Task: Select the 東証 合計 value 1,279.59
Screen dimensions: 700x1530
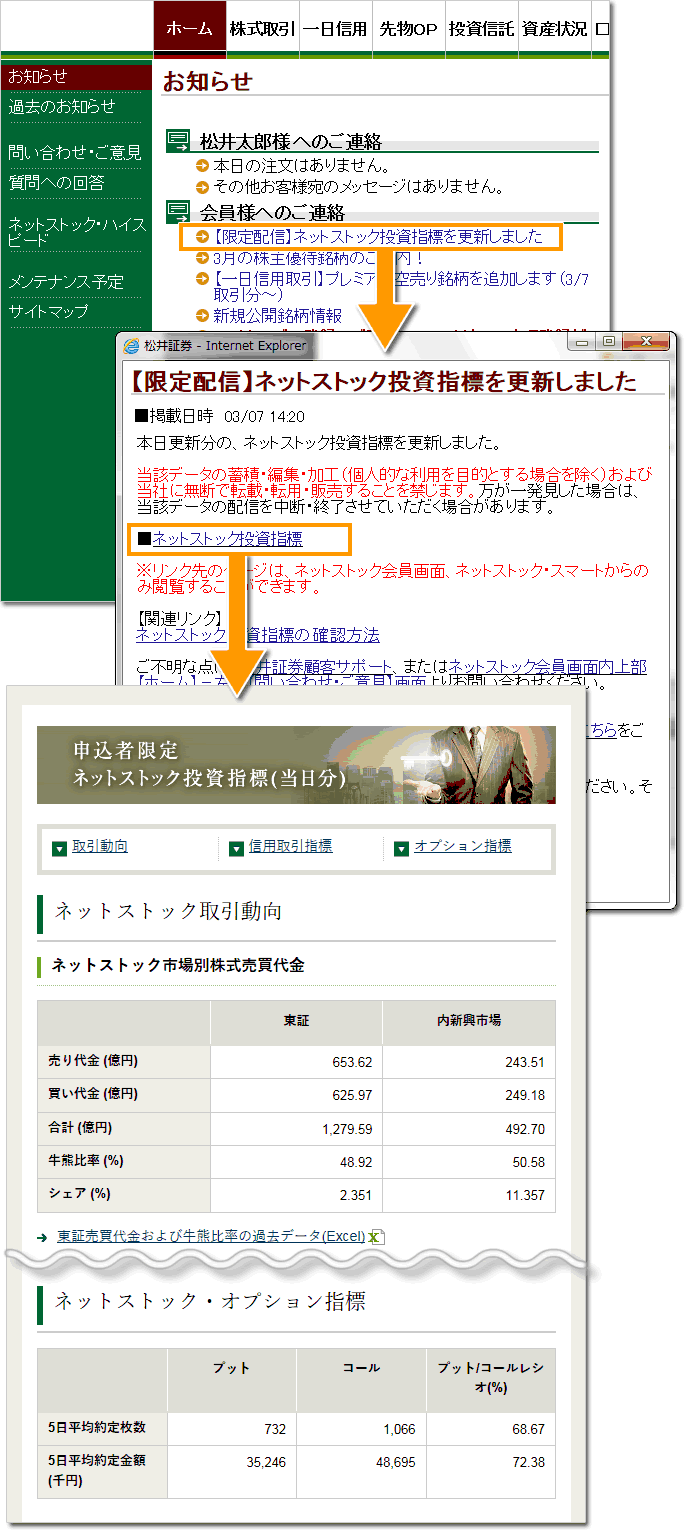Action: 347,1128
